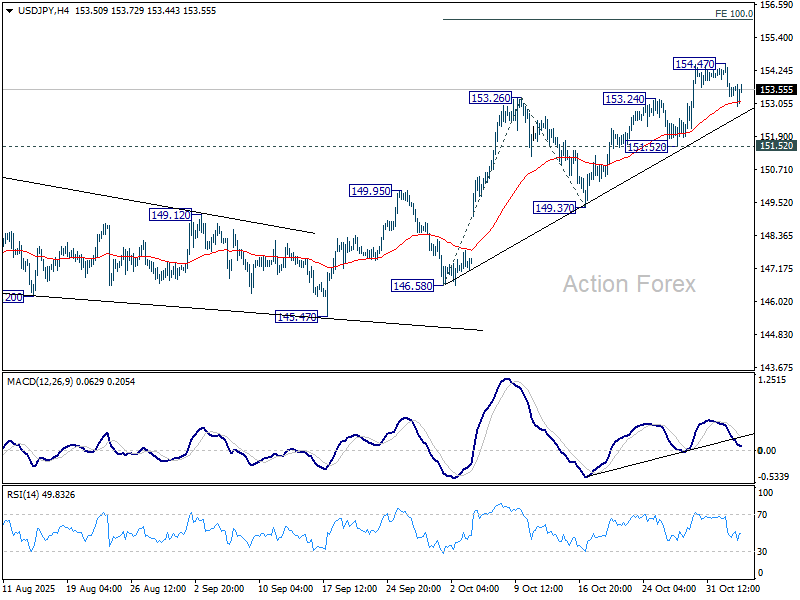Click the 149.950 swing high label
This screenshot has height=600, width=800.
click(370, 190)
